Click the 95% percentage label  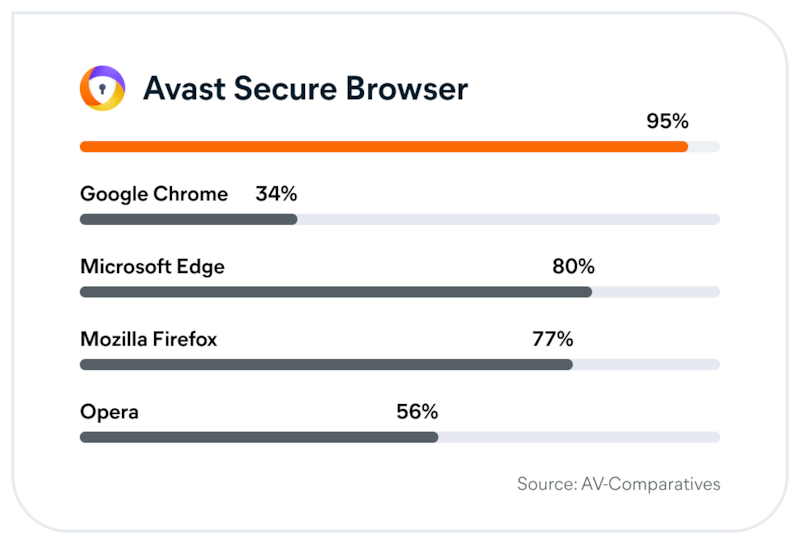pyautogui.click(x=667, y=122)
